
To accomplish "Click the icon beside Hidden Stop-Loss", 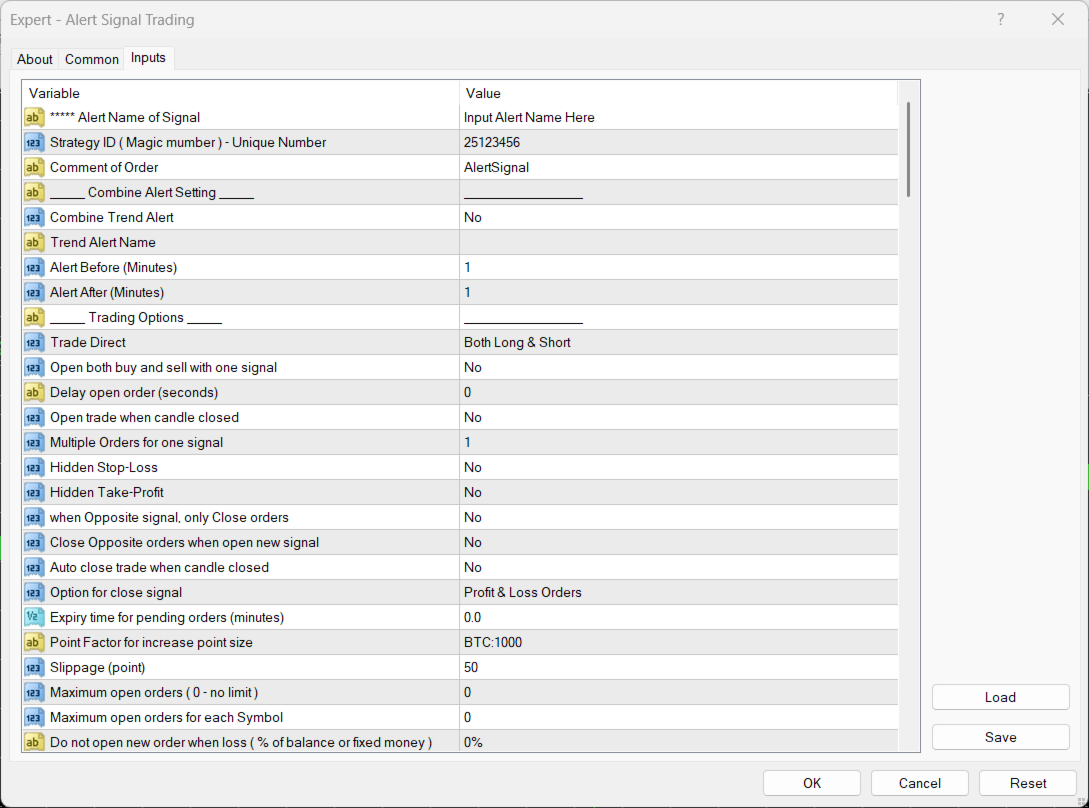I will pyautogui.click(x=33, y=468).
